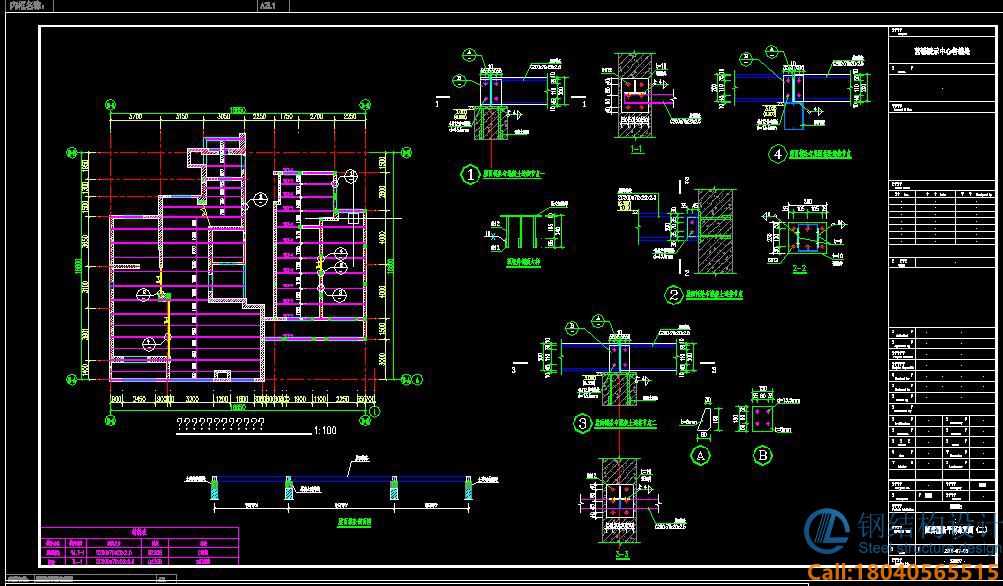Click the magenta component table at bottom-left
Image resolution: width=1003 pixels, height=586 pixels.
point(138,551)
